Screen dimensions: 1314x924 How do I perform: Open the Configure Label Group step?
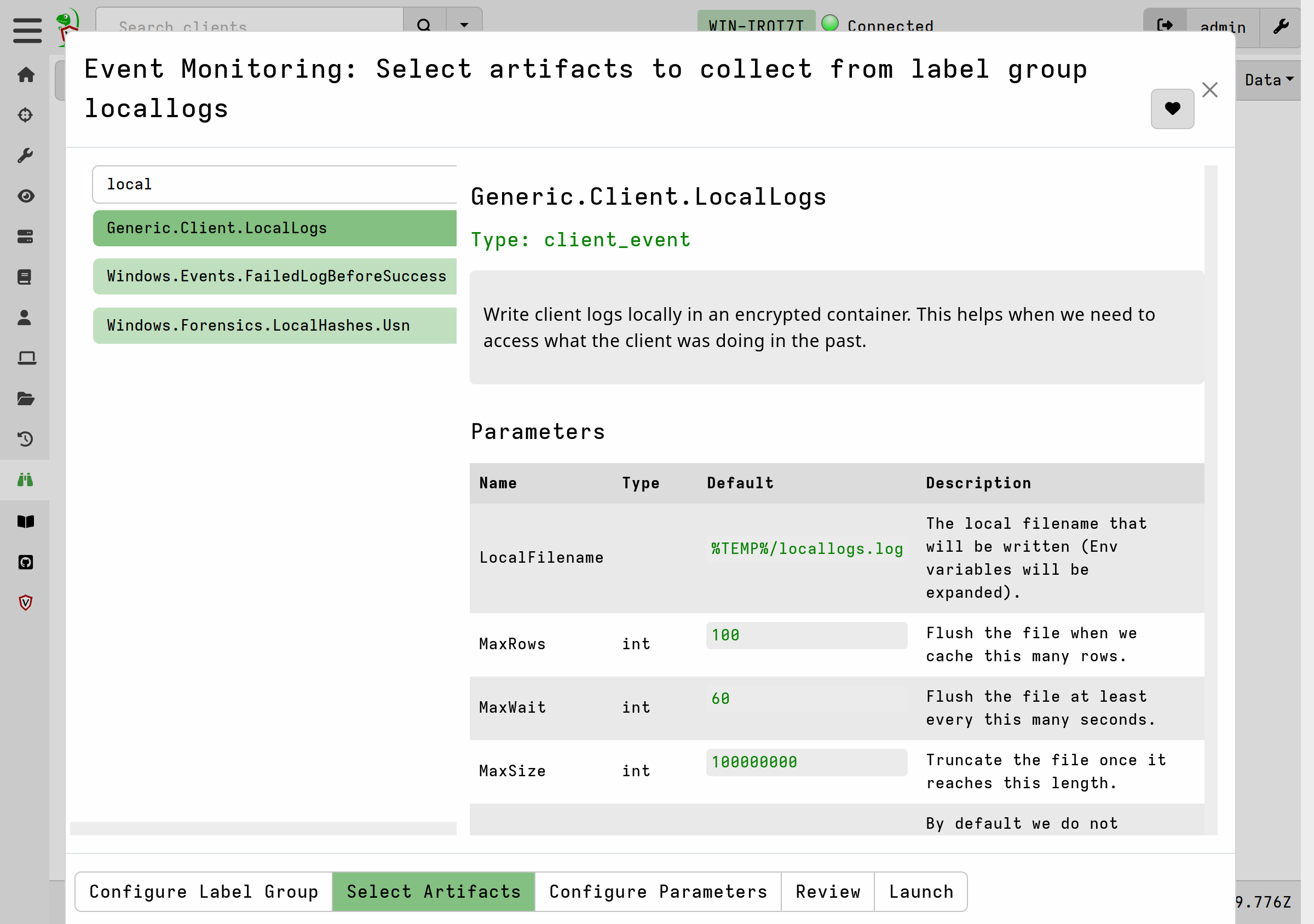(203, 891)
